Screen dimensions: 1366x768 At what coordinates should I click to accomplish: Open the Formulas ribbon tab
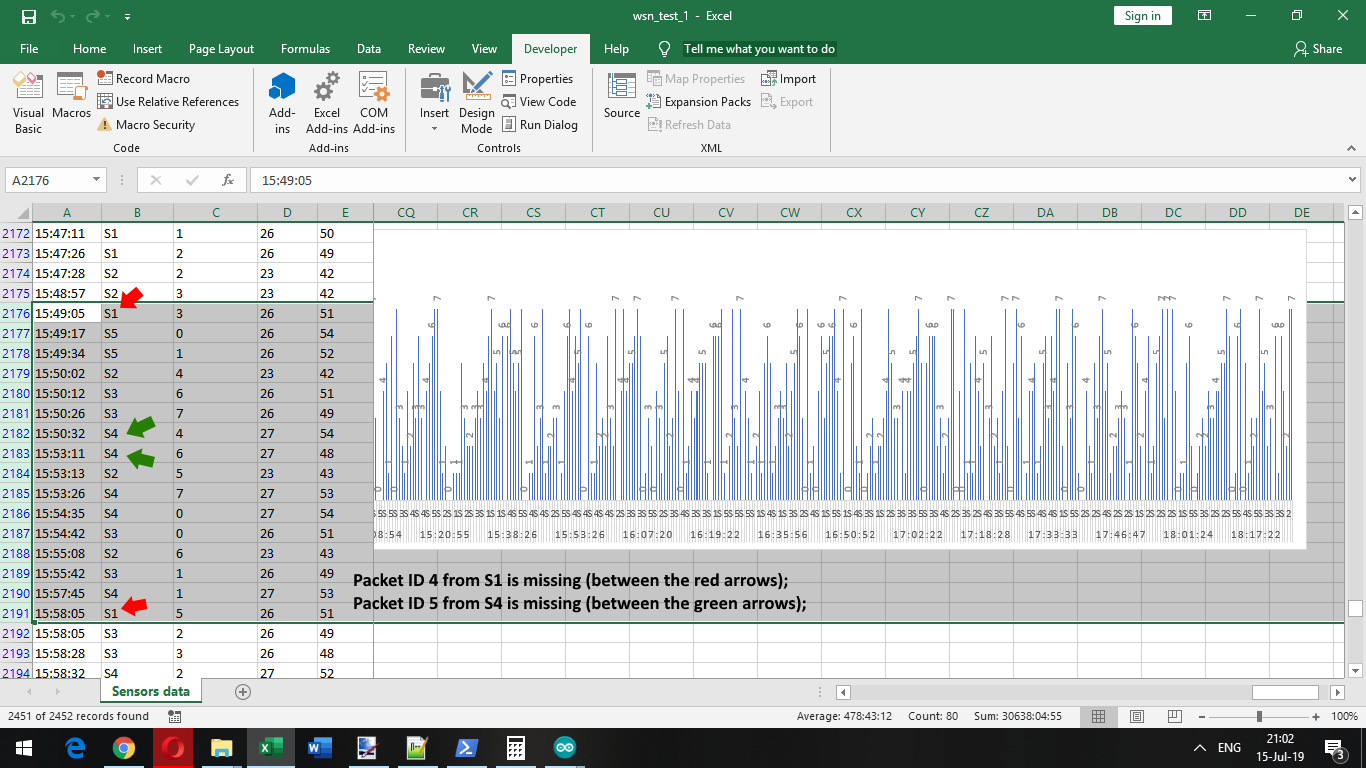pyautogui.click(x=305, y=49)
